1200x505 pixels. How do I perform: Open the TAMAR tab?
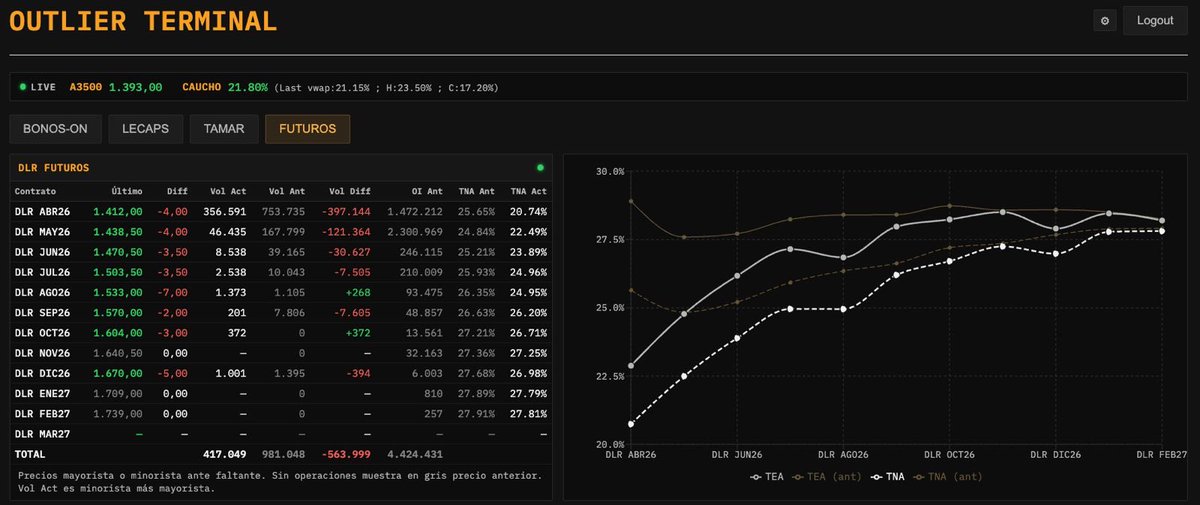223,128
